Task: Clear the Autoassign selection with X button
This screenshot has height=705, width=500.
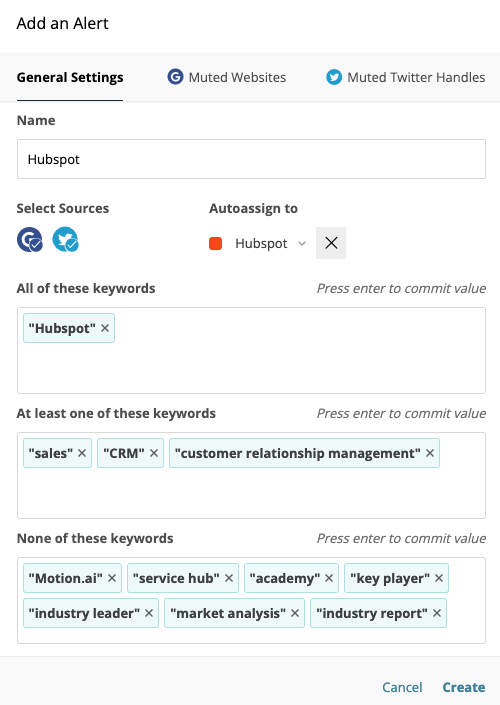Action: click(x=331, y=243)
